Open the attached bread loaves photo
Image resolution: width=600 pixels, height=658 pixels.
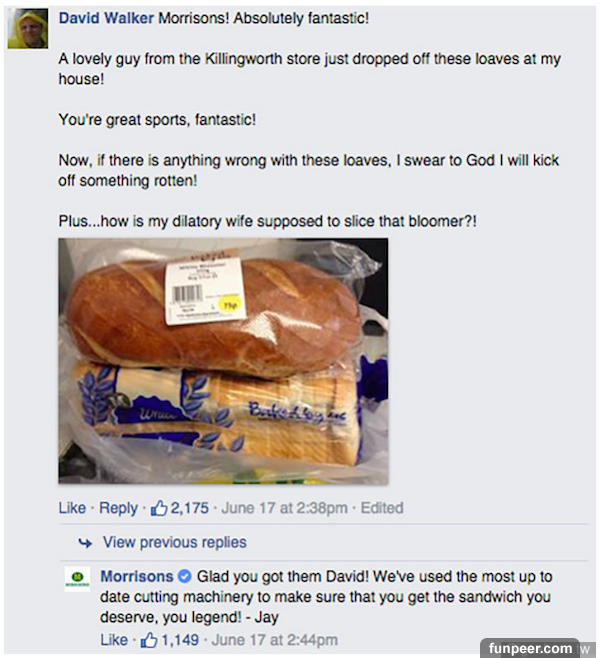[x=222, y=360]
